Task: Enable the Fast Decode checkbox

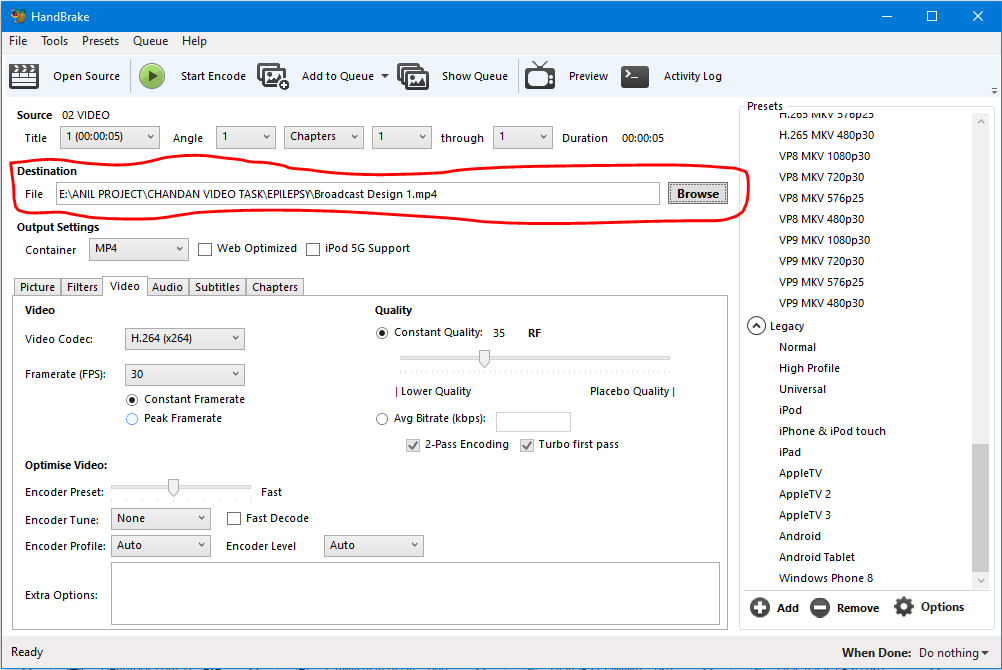Action: [x=234, y=518]
